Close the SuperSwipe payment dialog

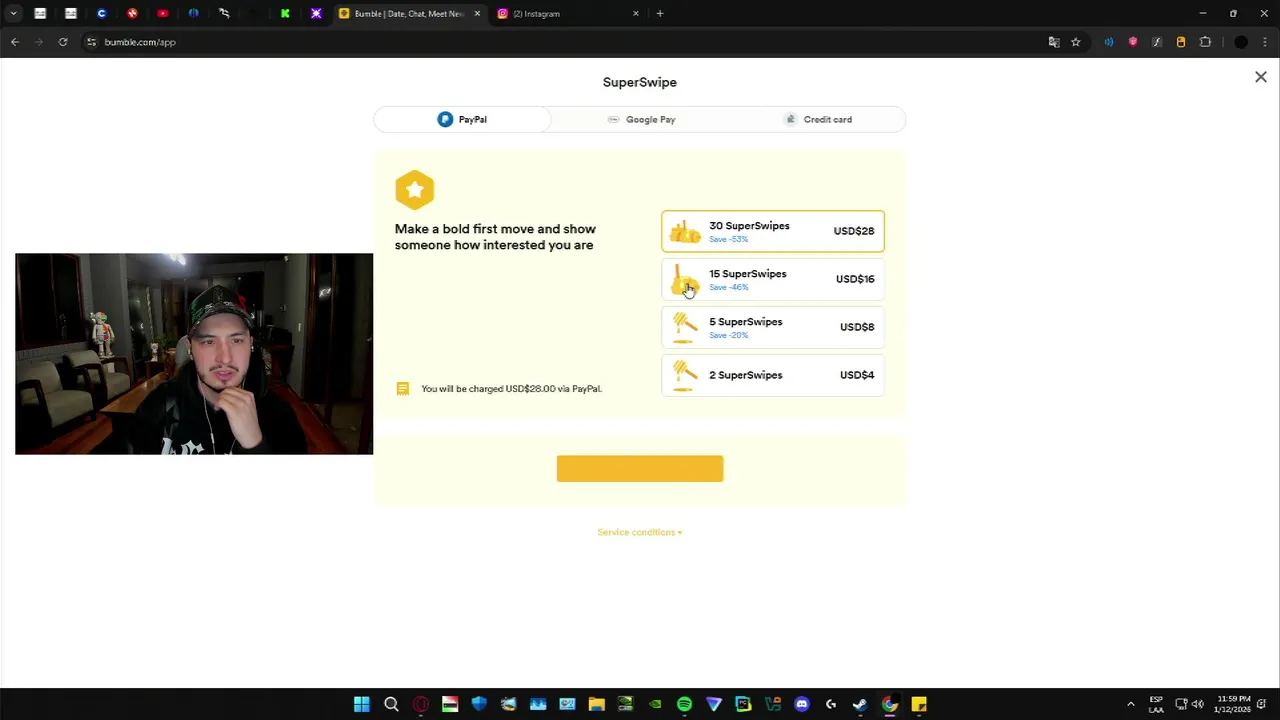point(1261,77)
